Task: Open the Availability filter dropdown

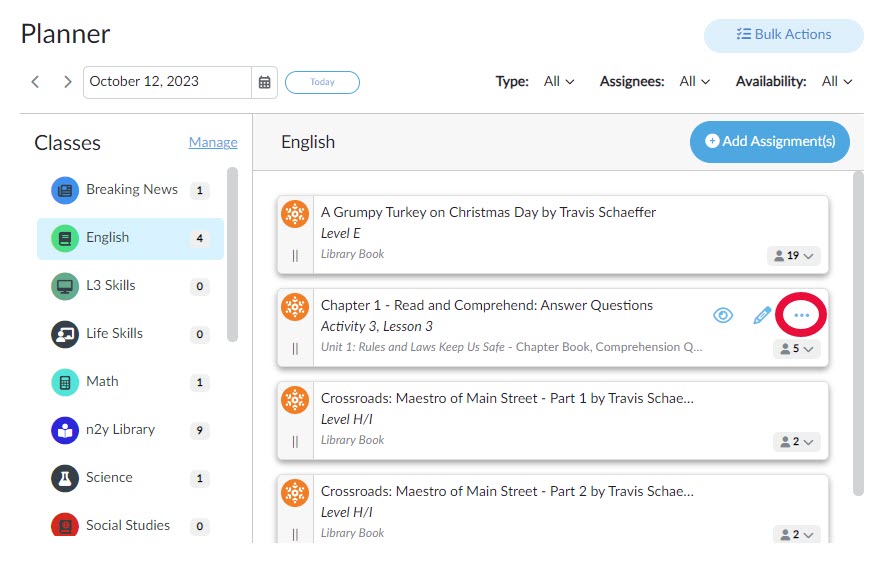Action: coord(837,82)
